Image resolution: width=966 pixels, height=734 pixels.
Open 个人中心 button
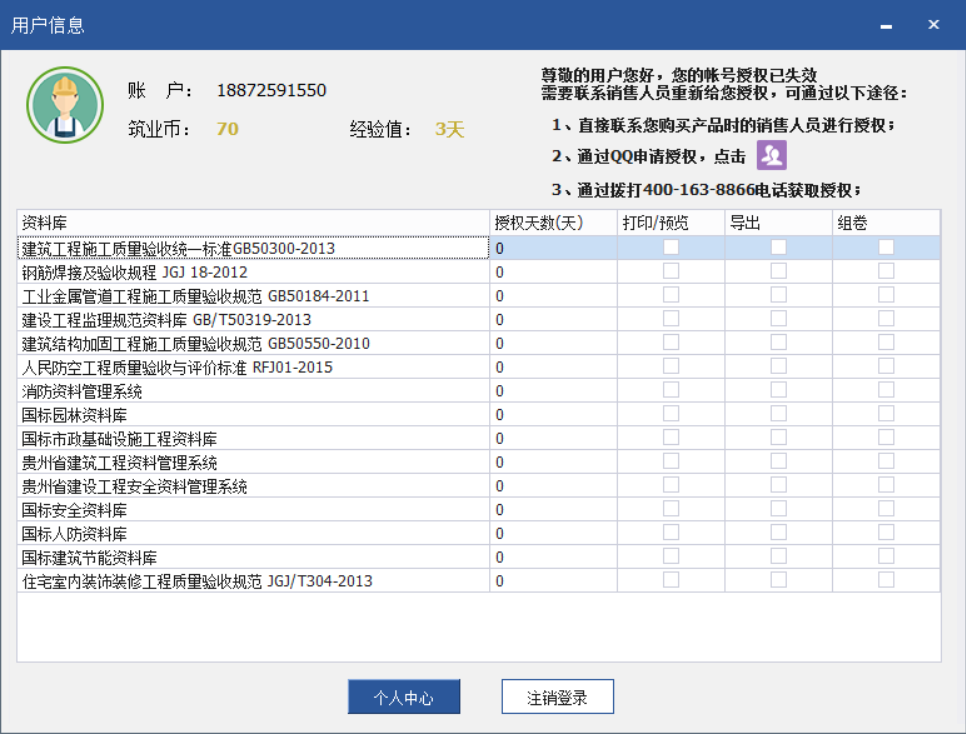click(404, 698)
